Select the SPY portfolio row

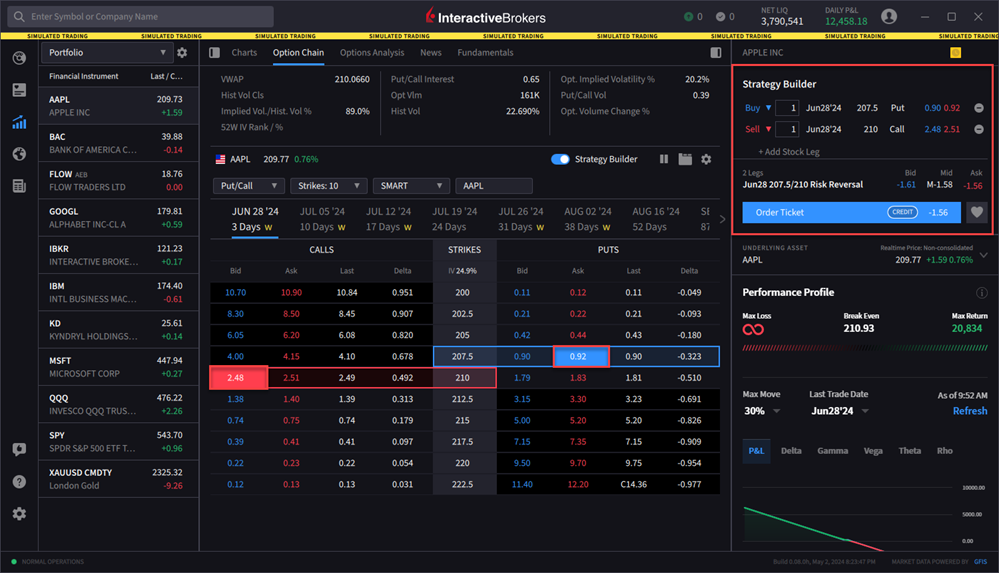[x=119, y=442]
